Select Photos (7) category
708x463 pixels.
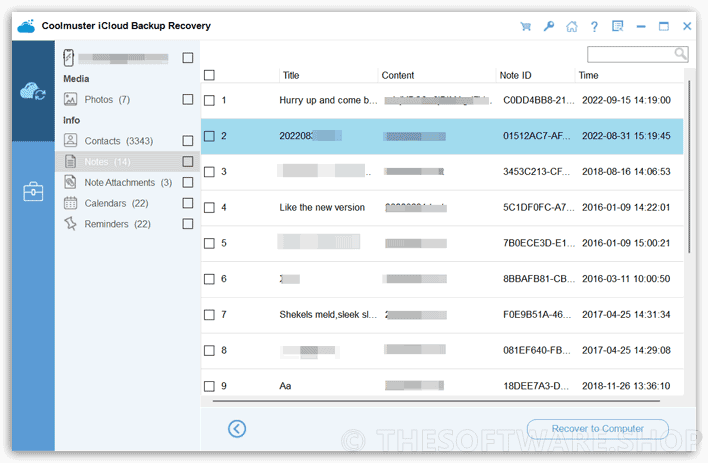tap(107, 99)
